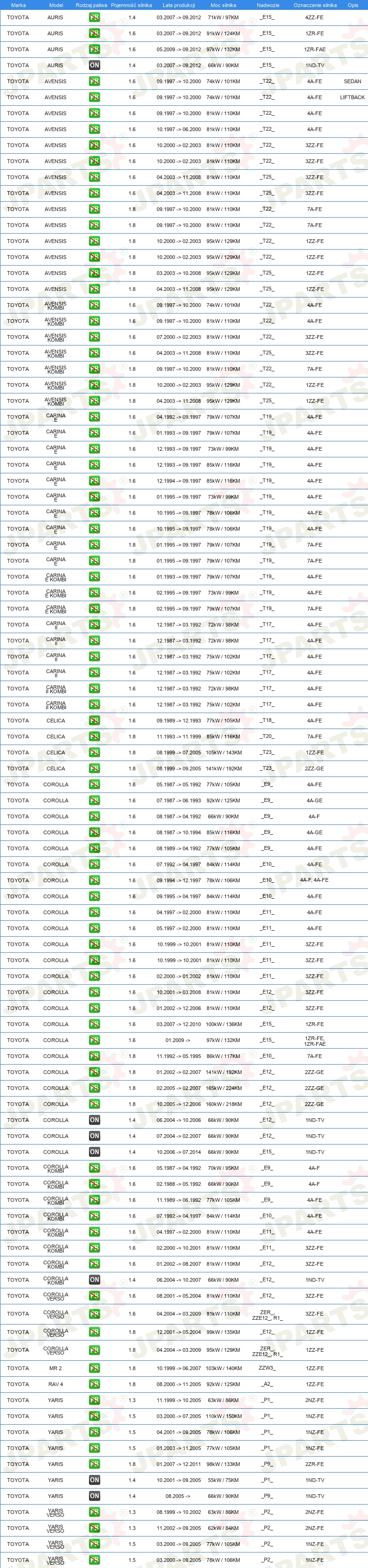
Task: Click the 70kW / 95KM power cell
Action: [x=223, y=1168]
